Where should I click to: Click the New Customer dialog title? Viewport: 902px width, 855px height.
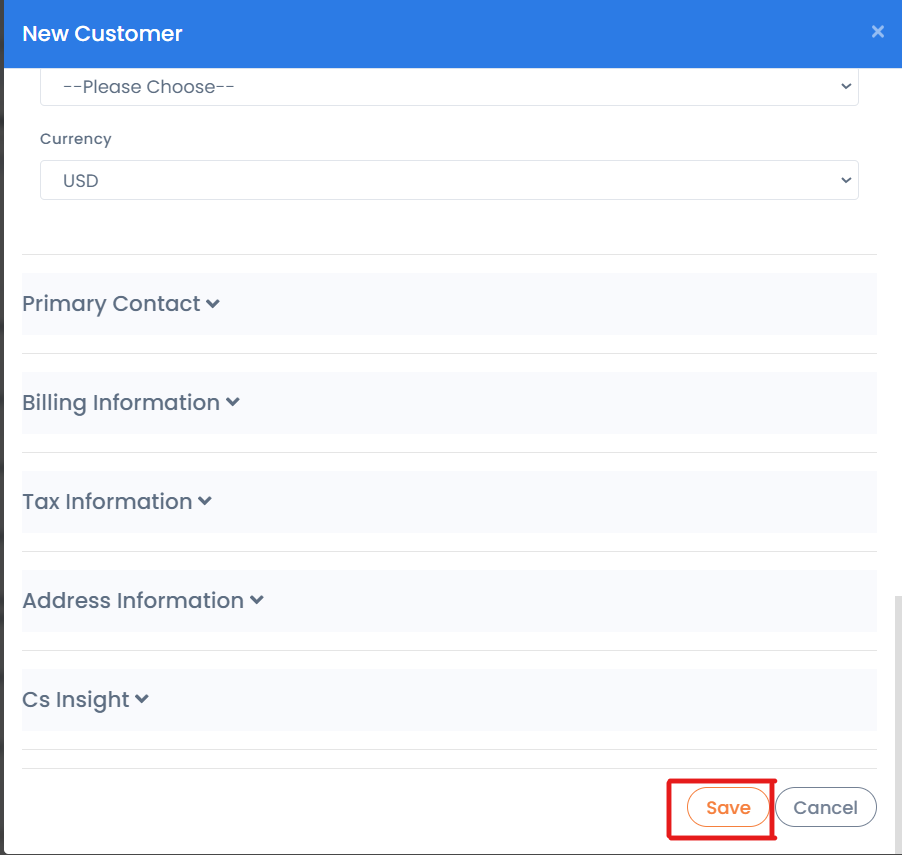(x=102, y=33)
